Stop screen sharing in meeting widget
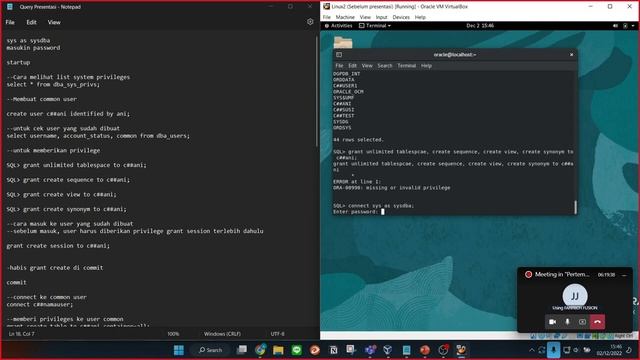Viewport: 640px width, 360px height. coord(582,322)
